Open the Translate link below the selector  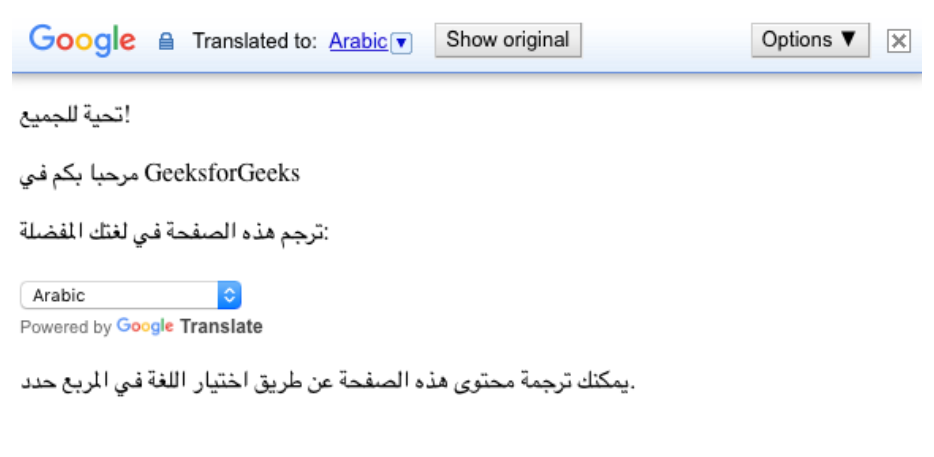[x=221, y=326]
